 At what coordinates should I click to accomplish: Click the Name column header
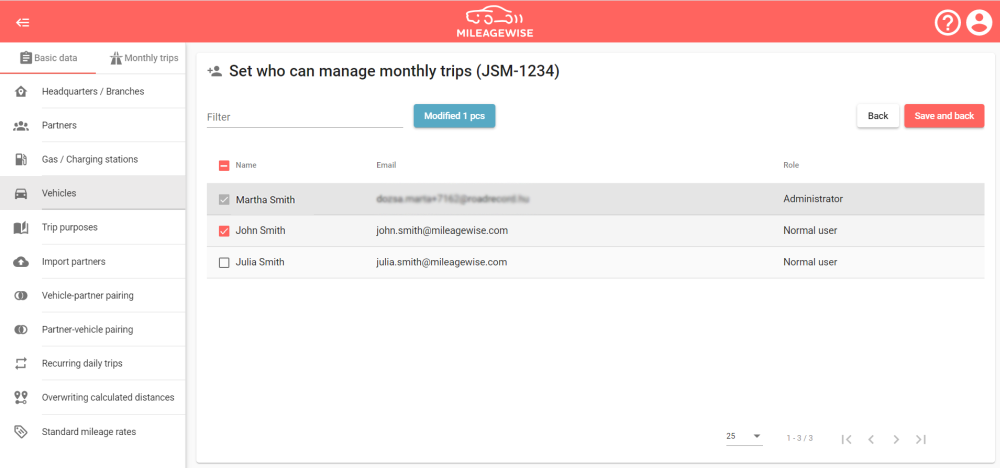point(246,165)
